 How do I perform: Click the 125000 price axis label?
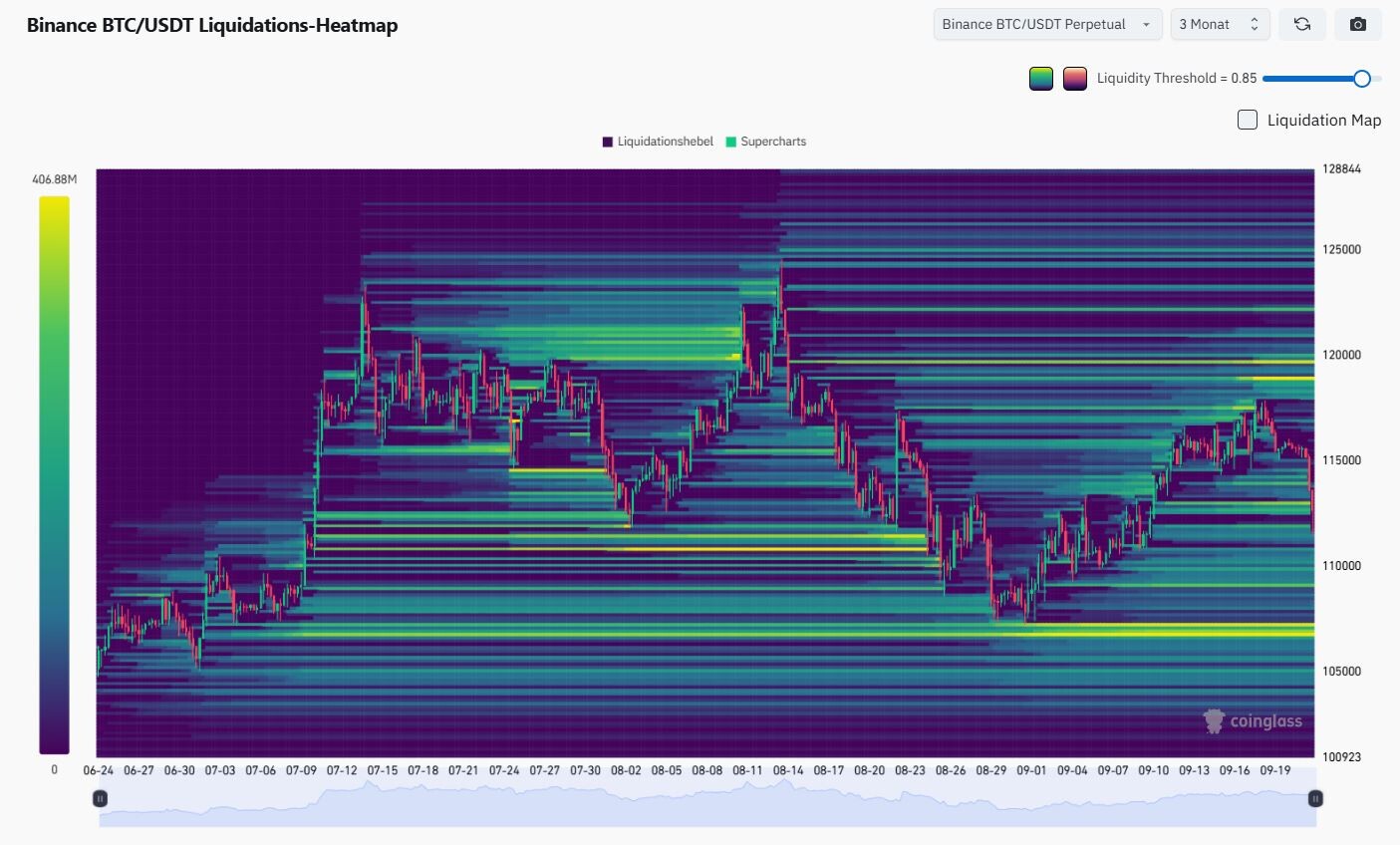point(1341,249)
